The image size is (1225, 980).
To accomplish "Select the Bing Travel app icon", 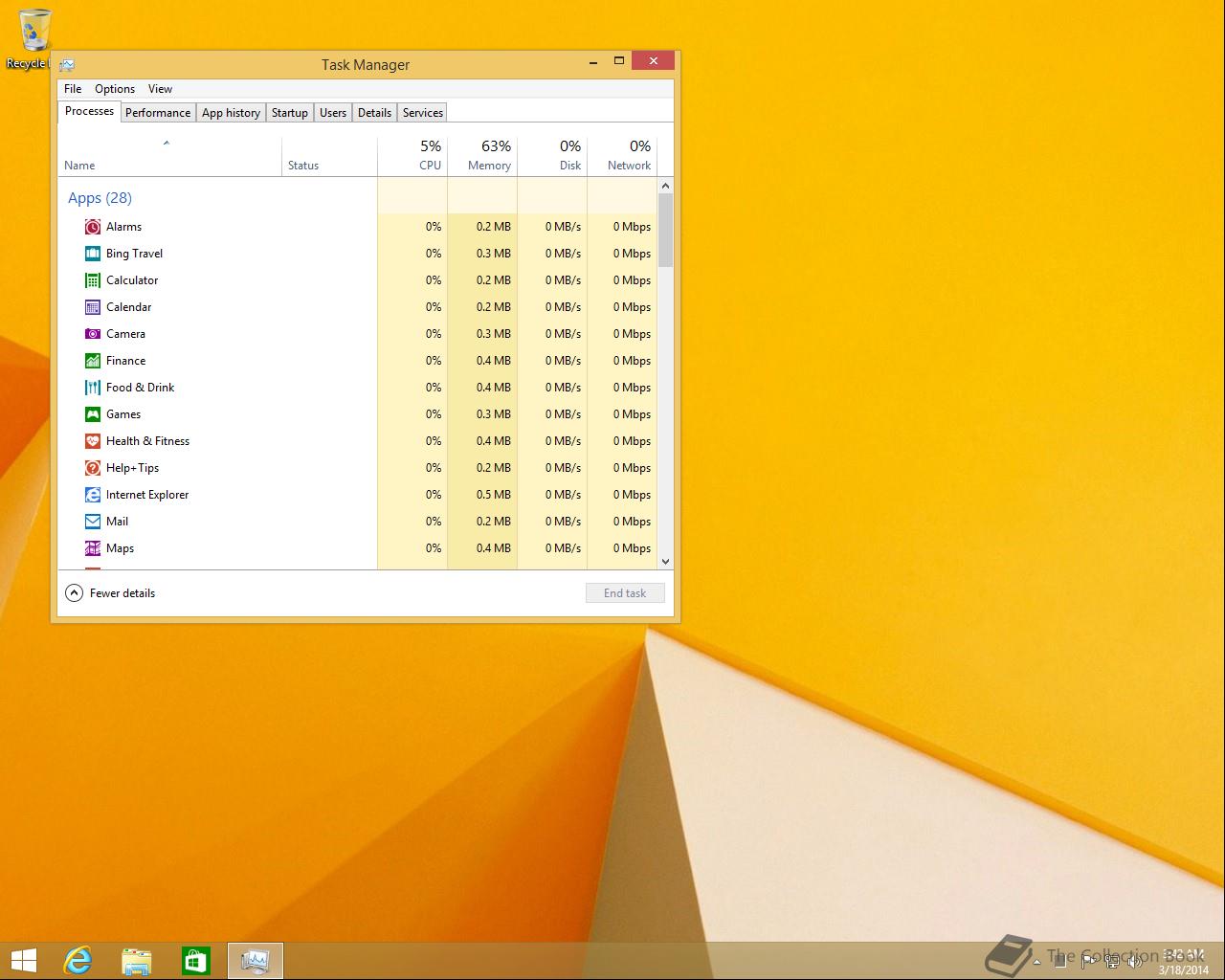I will (93, 254).
